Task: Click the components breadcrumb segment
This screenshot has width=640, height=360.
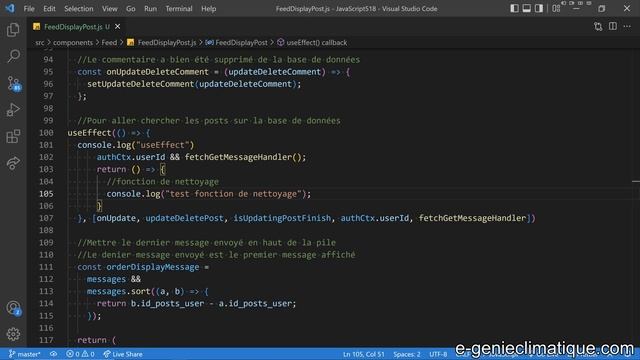Action: [73, 42]
